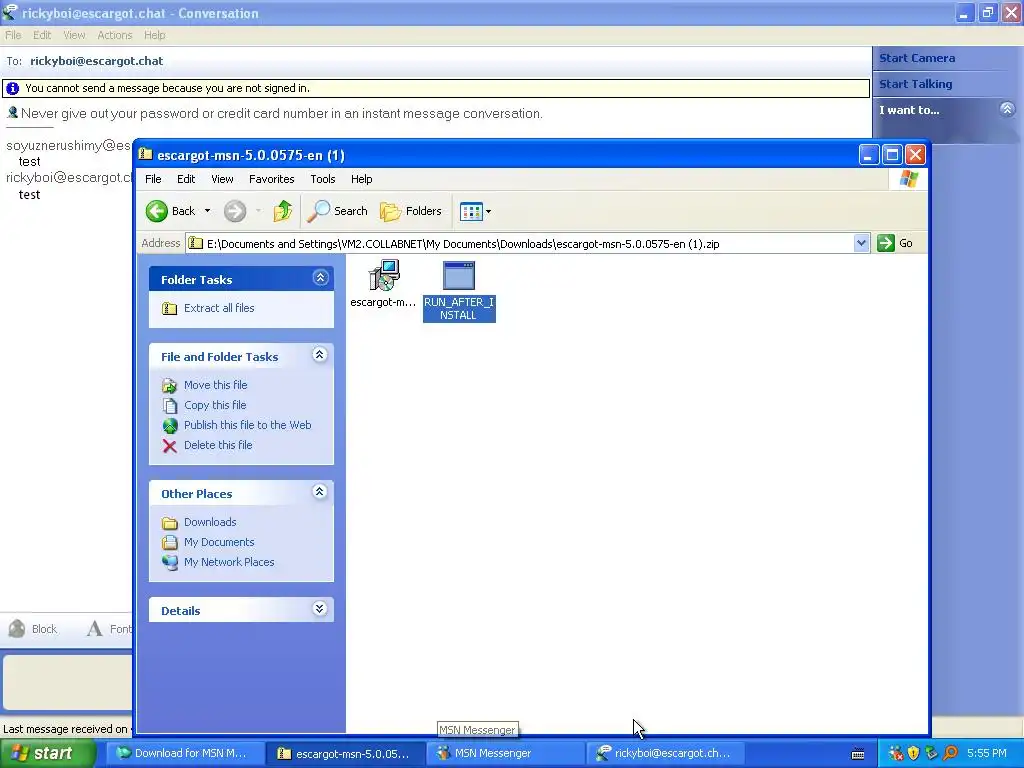Expand the Details panel

[x=319, y=609]
